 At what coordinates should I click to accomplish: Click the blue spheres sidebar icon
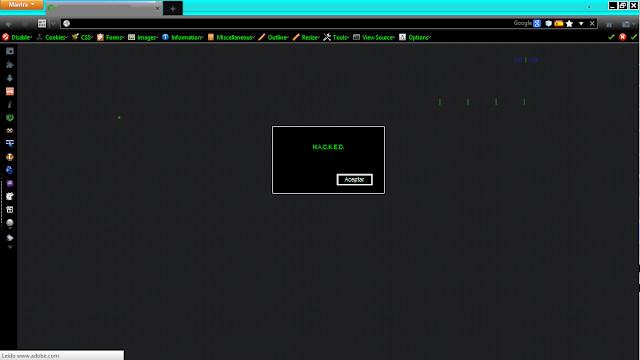[x=10, y=170]
